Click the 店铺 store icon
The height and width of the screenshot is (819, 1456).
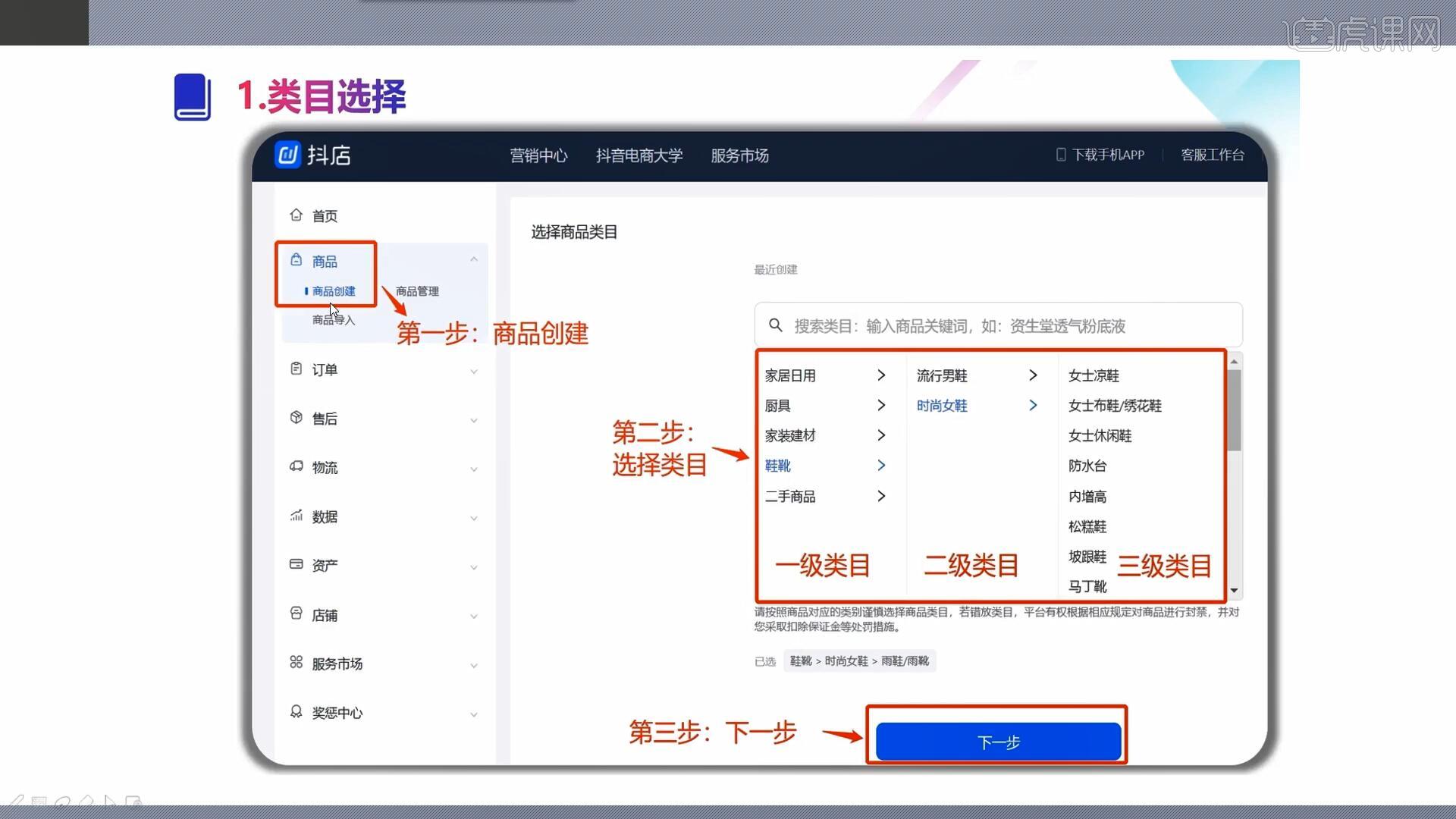point(296,613)
